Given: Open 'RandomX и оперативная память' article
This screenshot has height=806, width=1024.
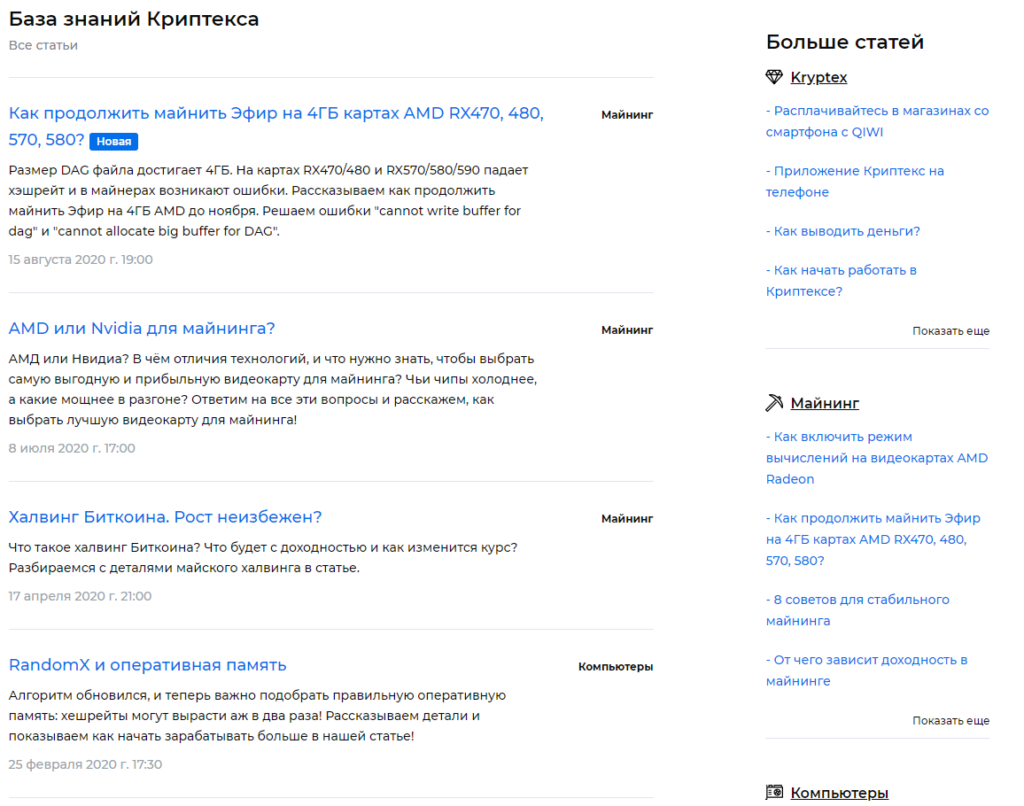Looking at the screenshot, I should point(147,665).
